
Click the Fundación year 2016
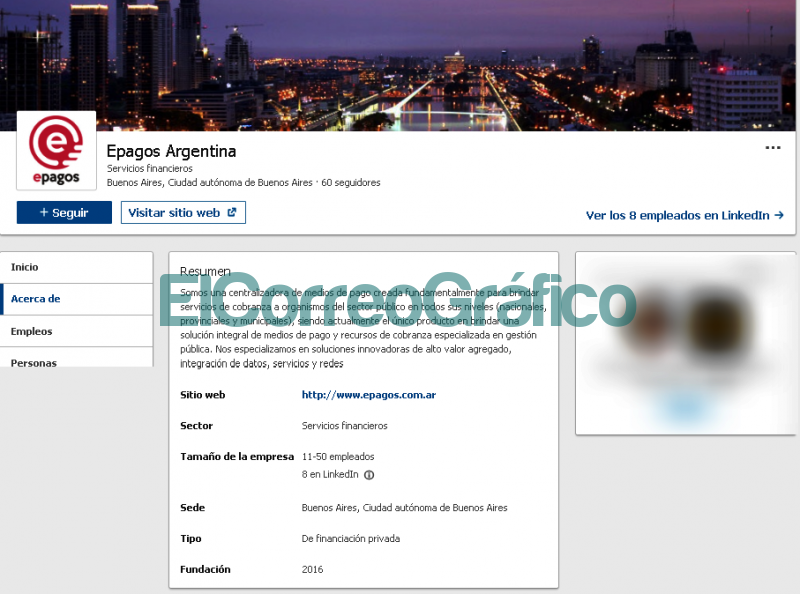(x=312, y=570)
